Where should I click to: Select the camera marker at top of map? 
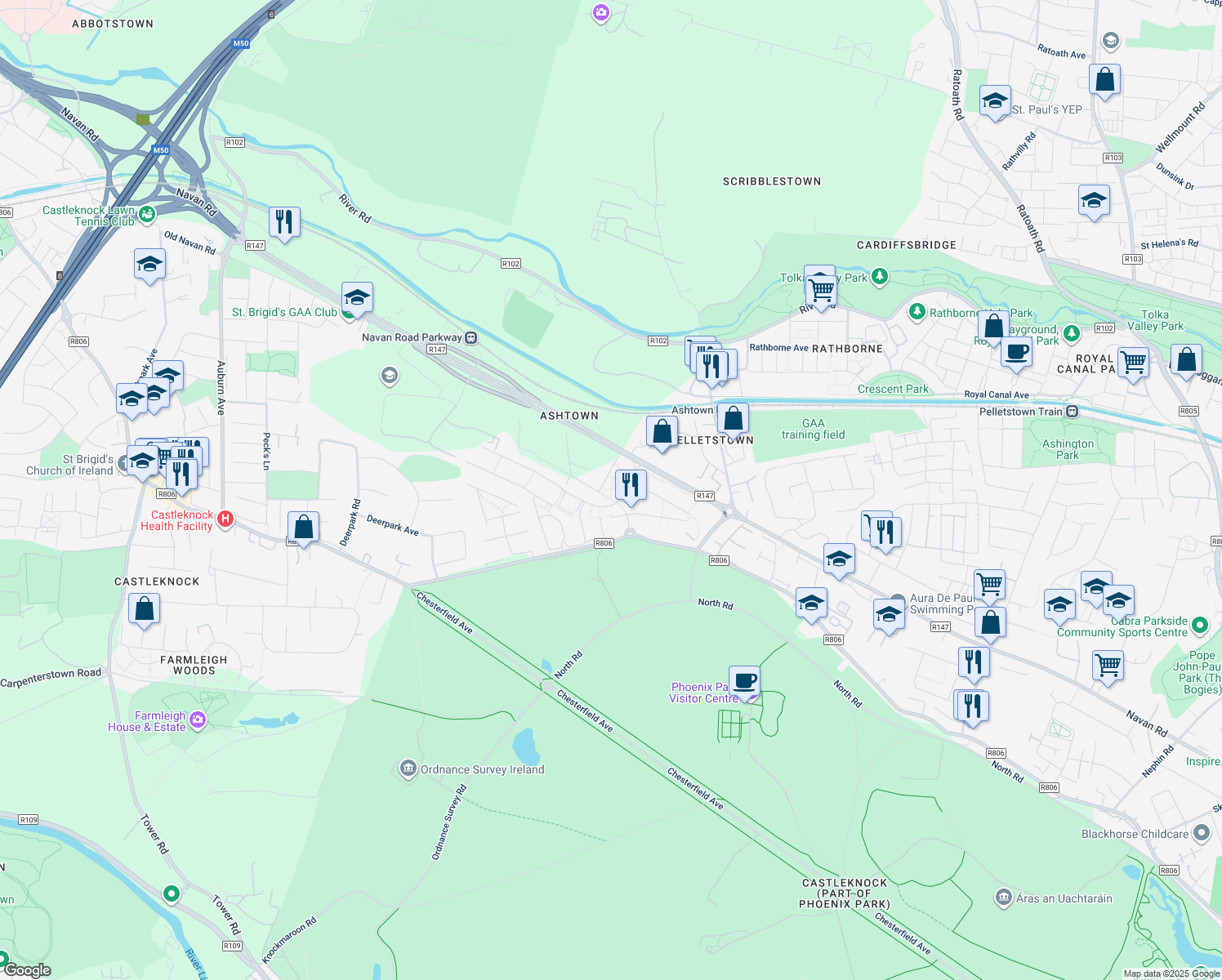pyautogui.click(x=601, y=13)
